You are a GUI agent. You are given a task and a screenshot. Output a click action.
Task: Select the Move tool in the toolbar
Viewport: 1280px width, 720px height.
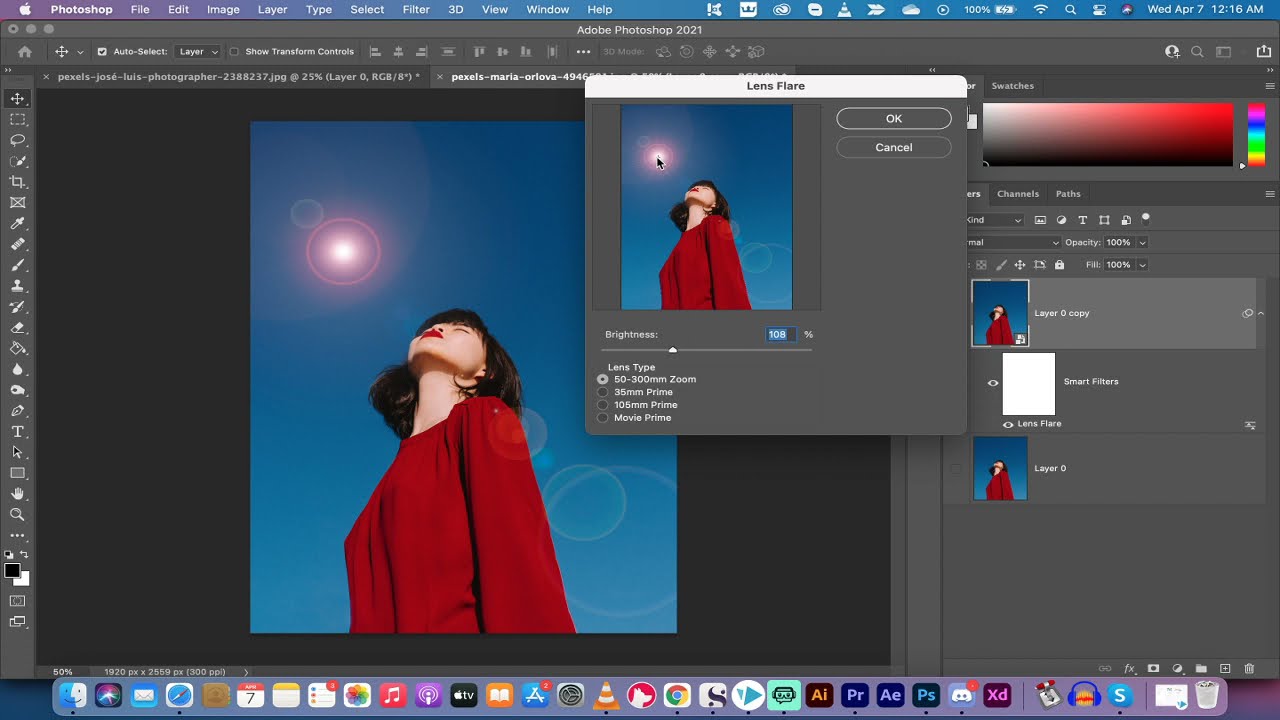point(17,98)
